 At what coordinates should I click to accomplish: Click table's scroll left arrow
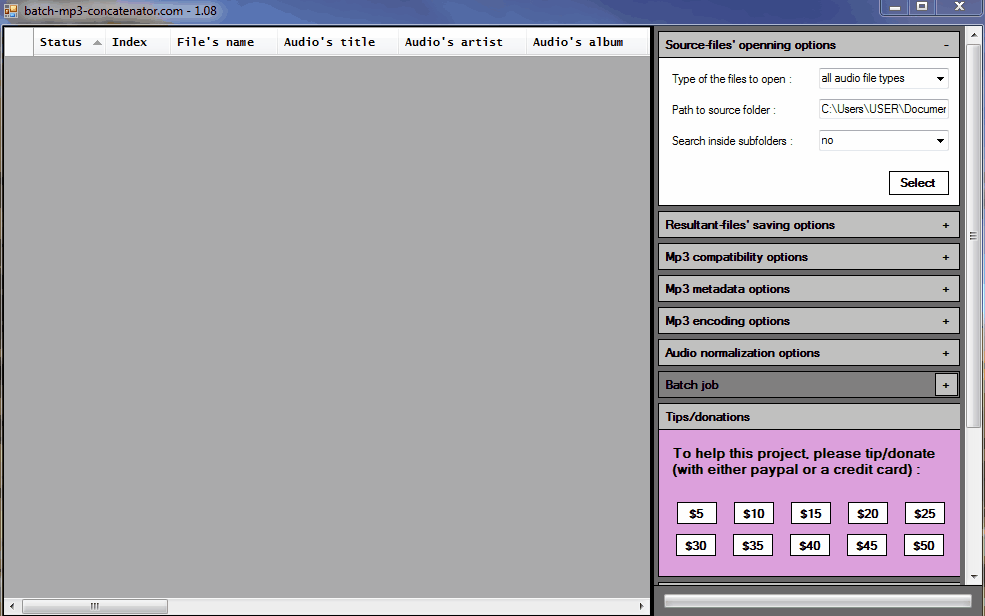point(12,606)
